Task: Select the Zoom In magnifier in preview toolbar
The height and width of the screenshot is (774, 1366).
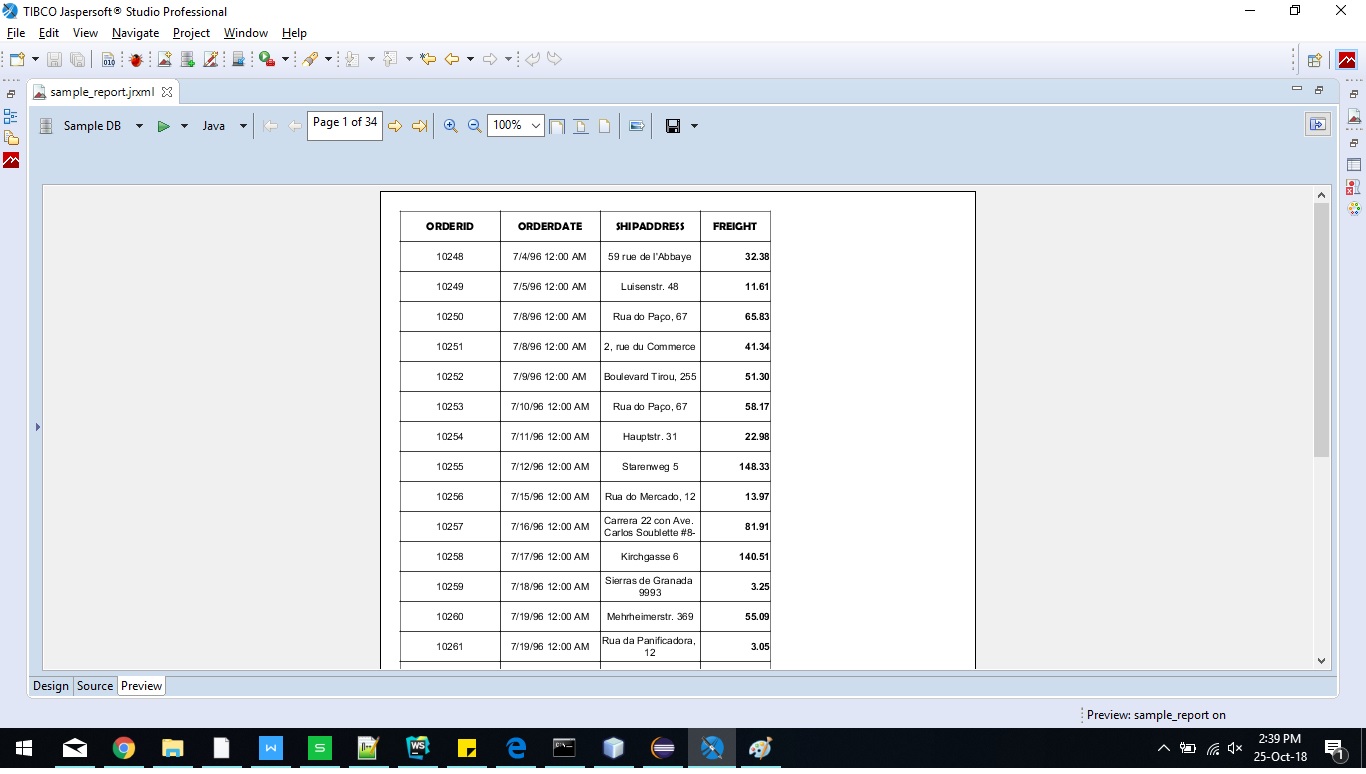Action: click(x=450, y=125)
